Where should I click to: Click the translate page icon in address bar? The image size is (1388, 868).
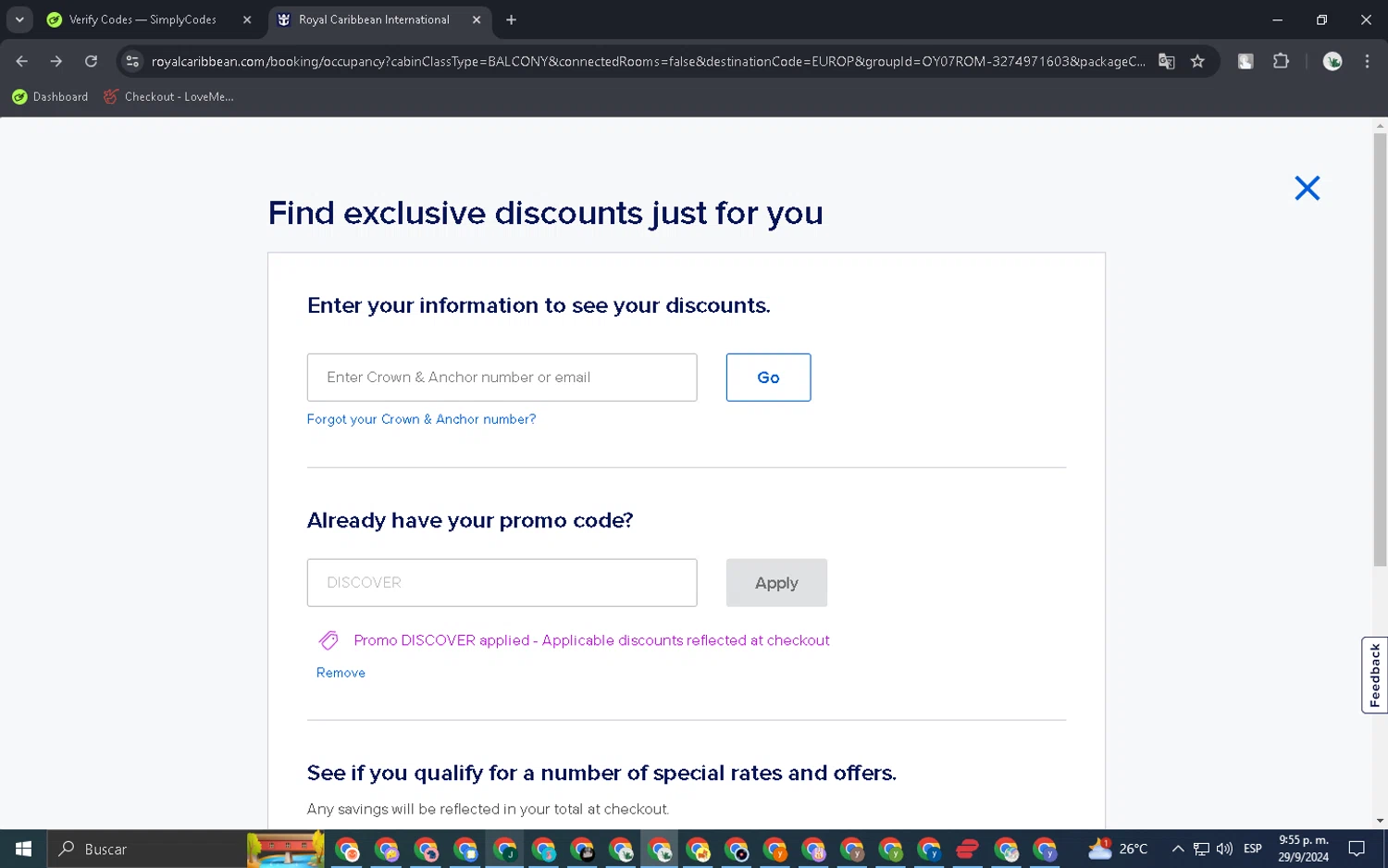[x=1166, y=61]
